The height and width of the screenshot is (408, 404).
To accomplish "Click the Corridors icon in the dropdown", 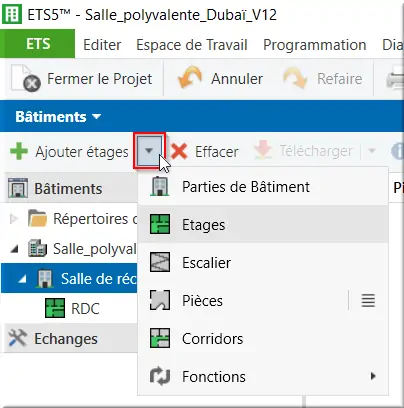I will 160,338.
